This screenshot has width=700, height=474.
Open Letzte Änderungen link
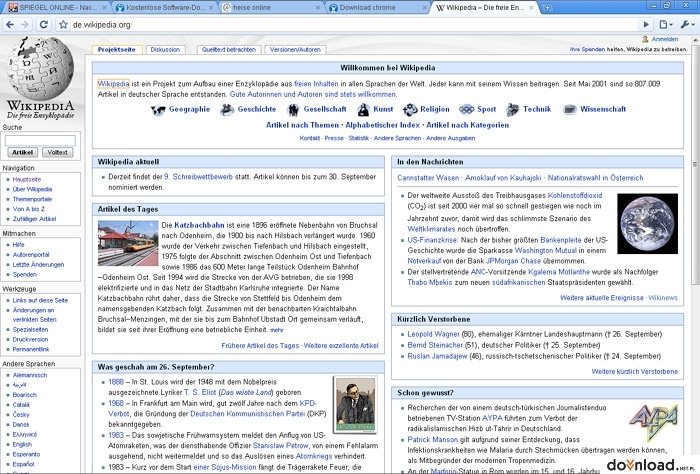click(x=38, y=265)
